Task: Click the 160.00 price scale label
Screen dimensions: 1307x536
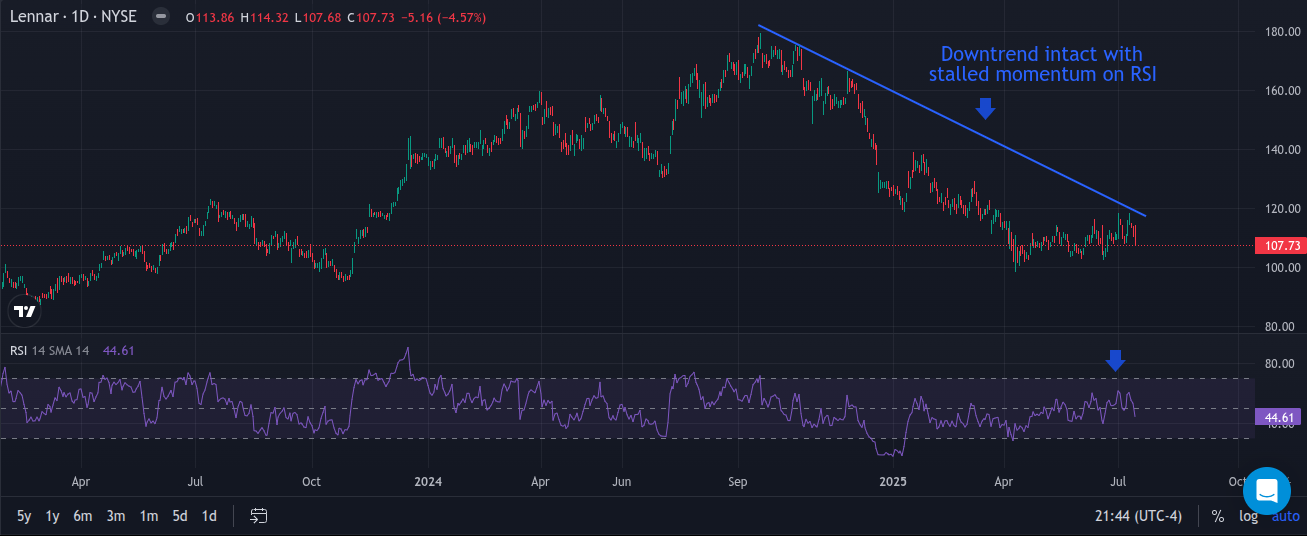Action: click(1281, 91)
